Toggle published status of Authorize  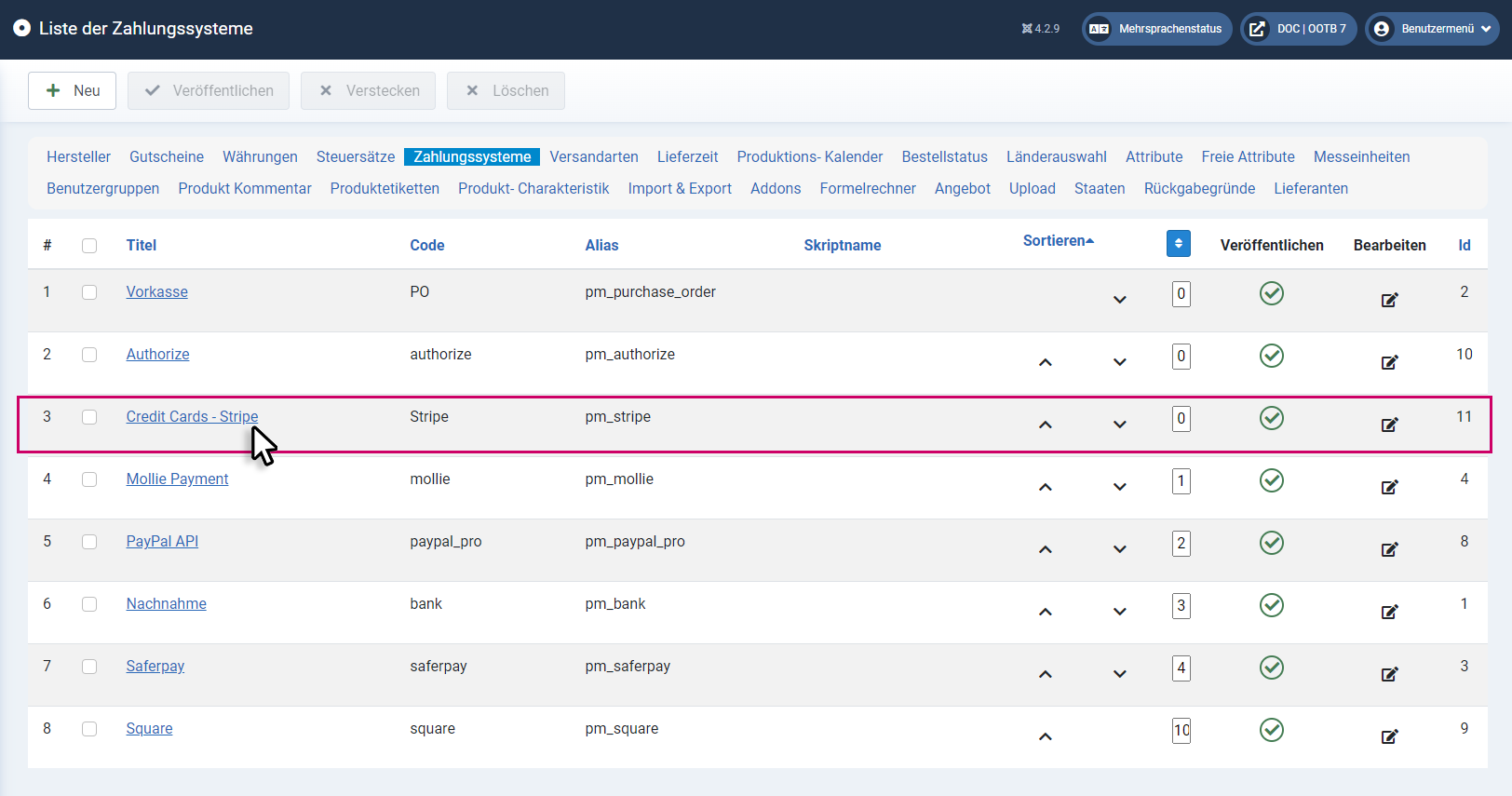coord(1272,356)
